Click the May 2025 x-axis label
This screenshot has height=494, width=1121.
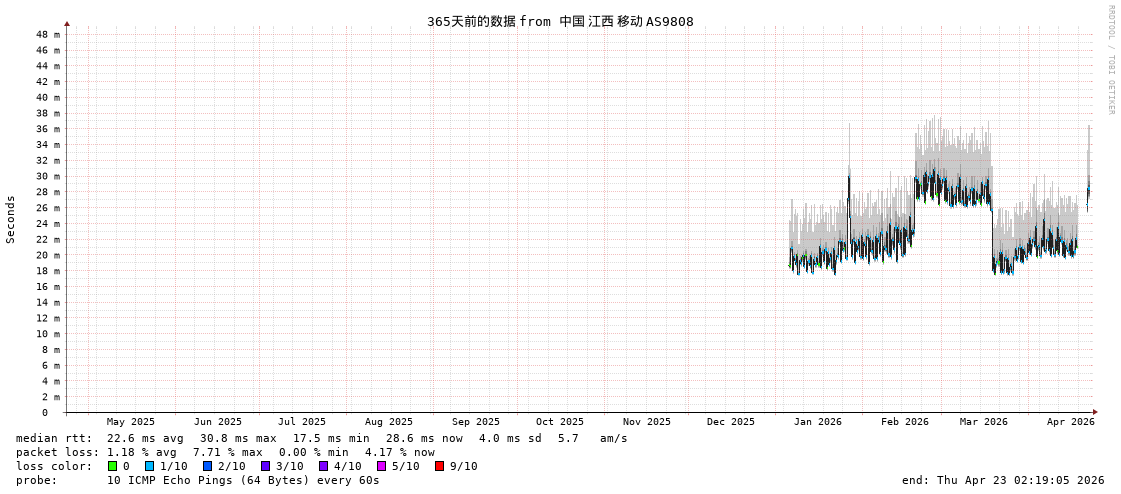tap(131, 422)
